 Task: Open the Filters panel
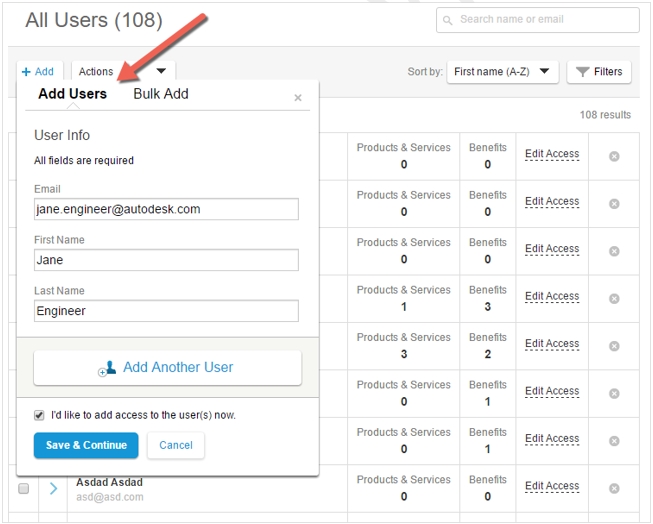(599, 72)
